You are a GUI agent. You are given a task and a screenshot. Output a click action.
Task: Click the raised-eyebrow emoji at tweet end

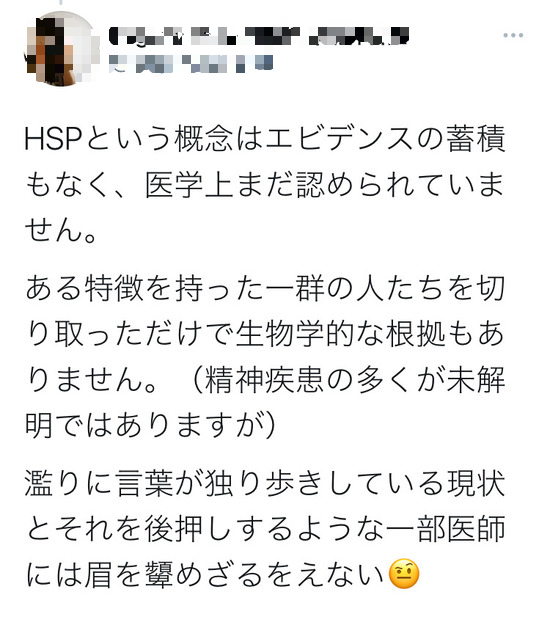(403, 574)
